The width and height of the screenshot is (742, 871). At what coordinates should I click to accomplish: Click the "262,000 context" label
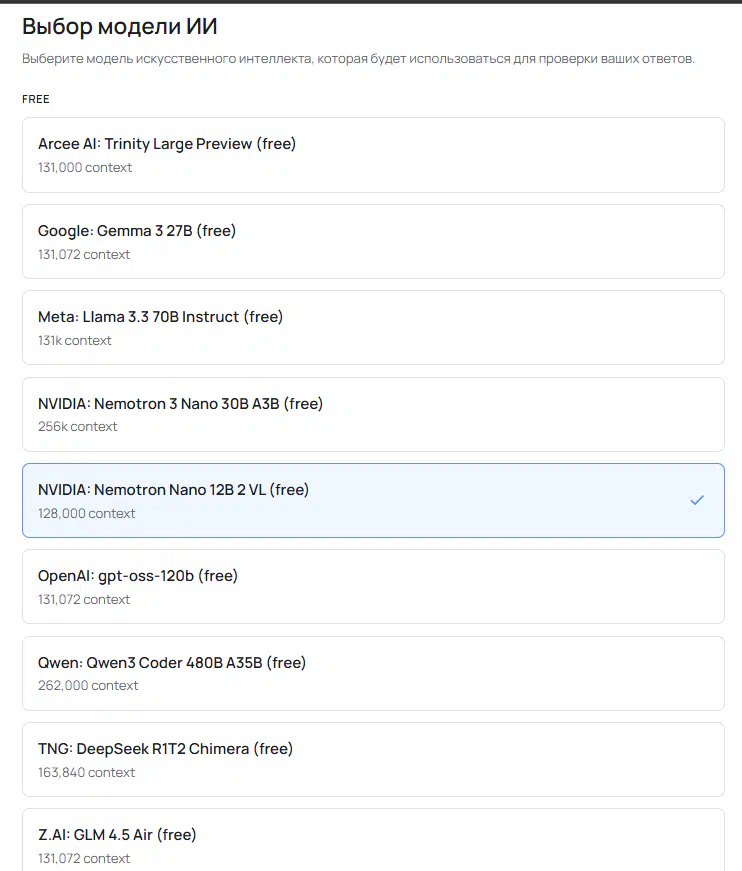coord(88,686)
